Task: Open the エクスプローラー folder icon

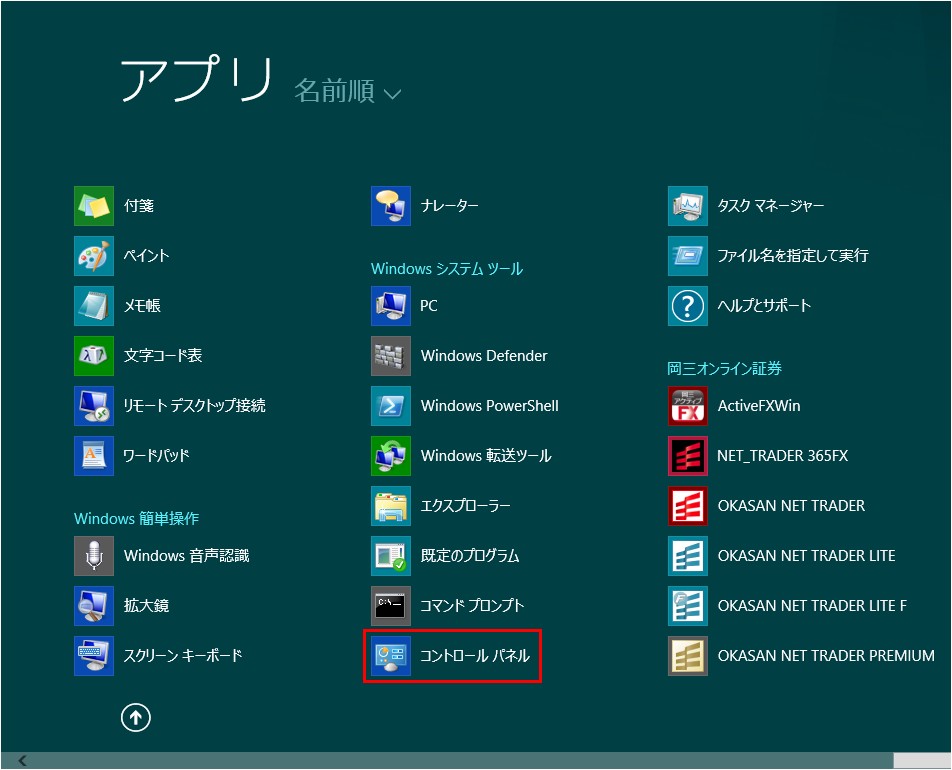Action: (391, 506)
